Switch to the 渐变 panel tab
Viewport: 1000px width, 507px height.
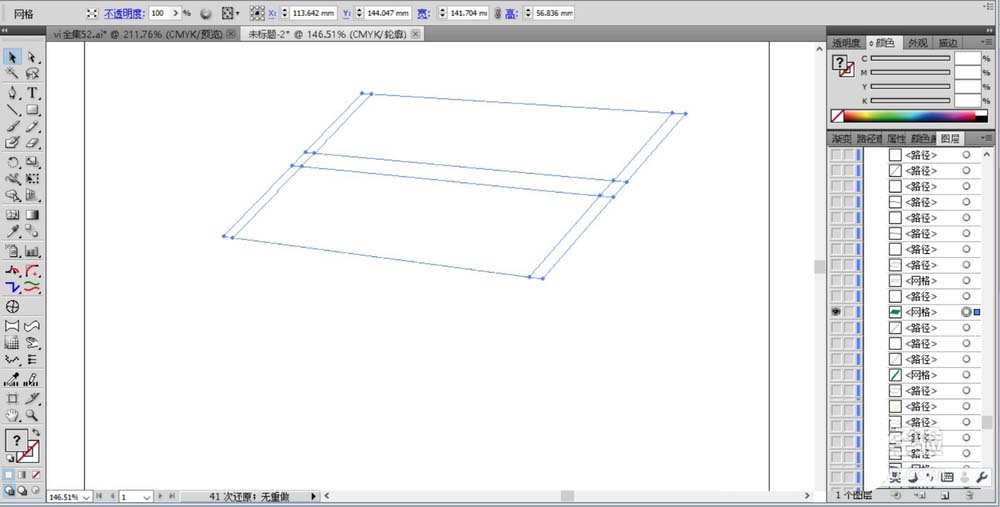[841, 138]
